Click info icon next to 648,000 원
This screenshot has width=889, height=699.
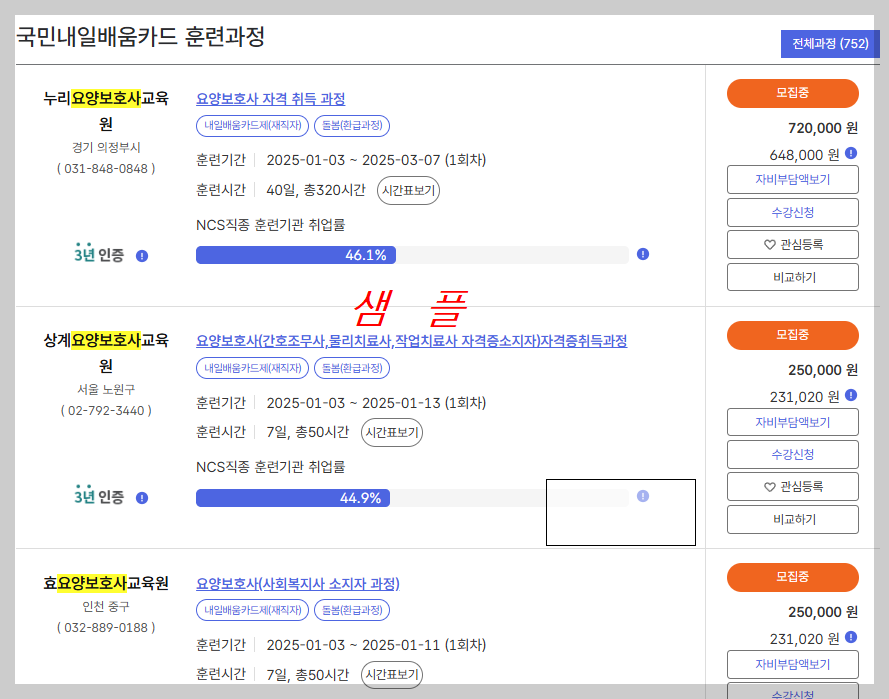click(x=851, y=153)
